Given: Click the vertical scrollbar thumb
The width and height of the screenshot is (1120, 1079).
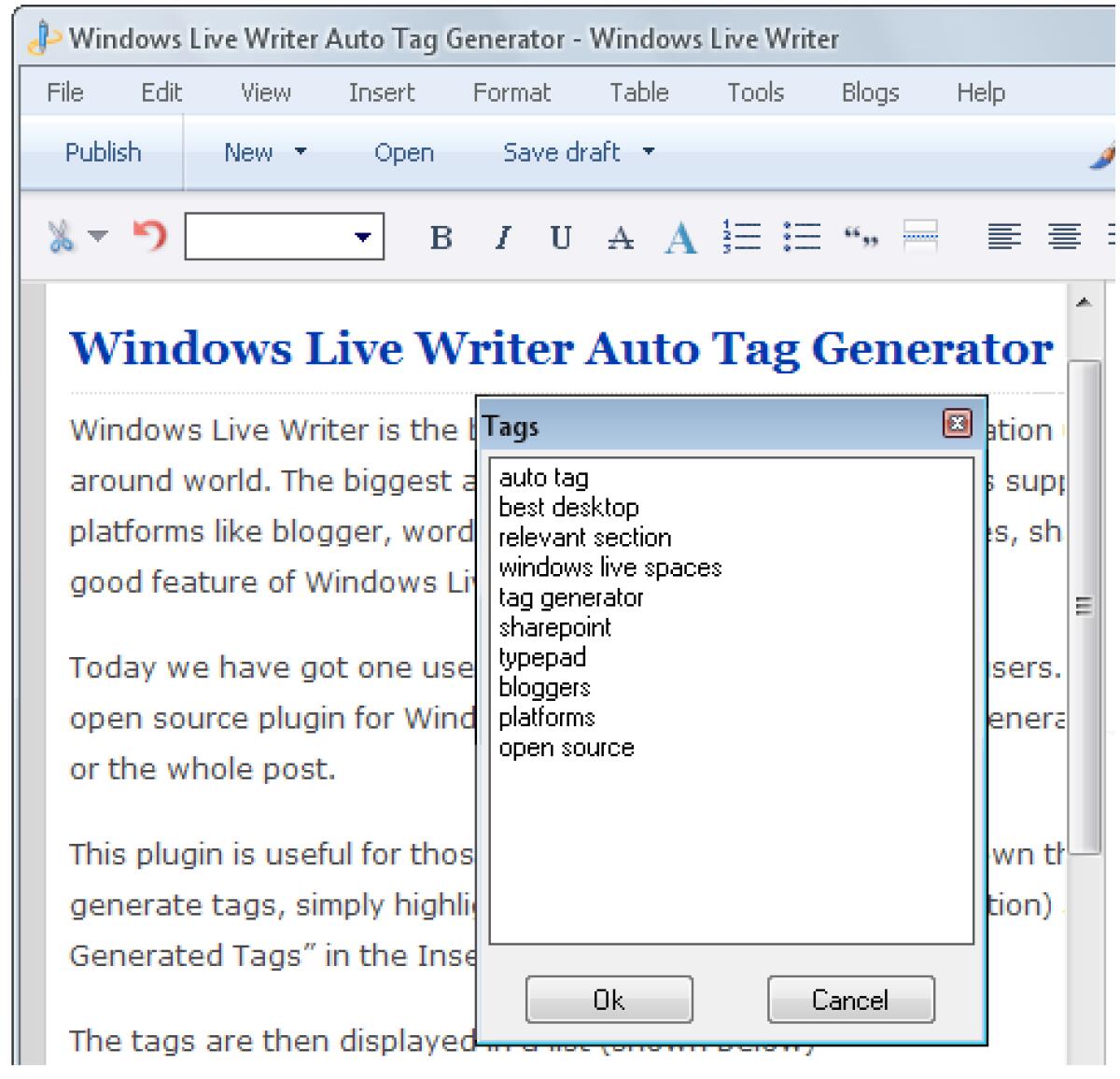Looking at the screenshot, I should [x=1084, y=607].
